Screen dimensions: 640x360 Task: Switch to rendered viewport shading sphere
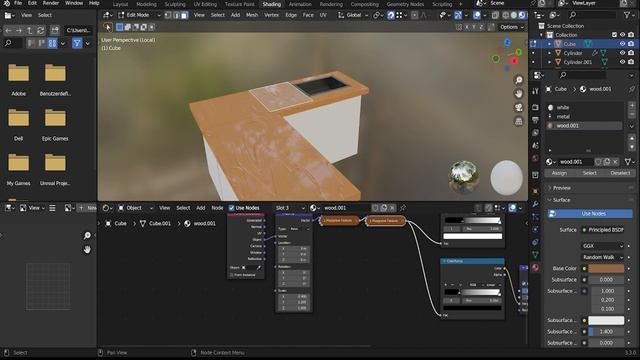click(x=522, y=15)
